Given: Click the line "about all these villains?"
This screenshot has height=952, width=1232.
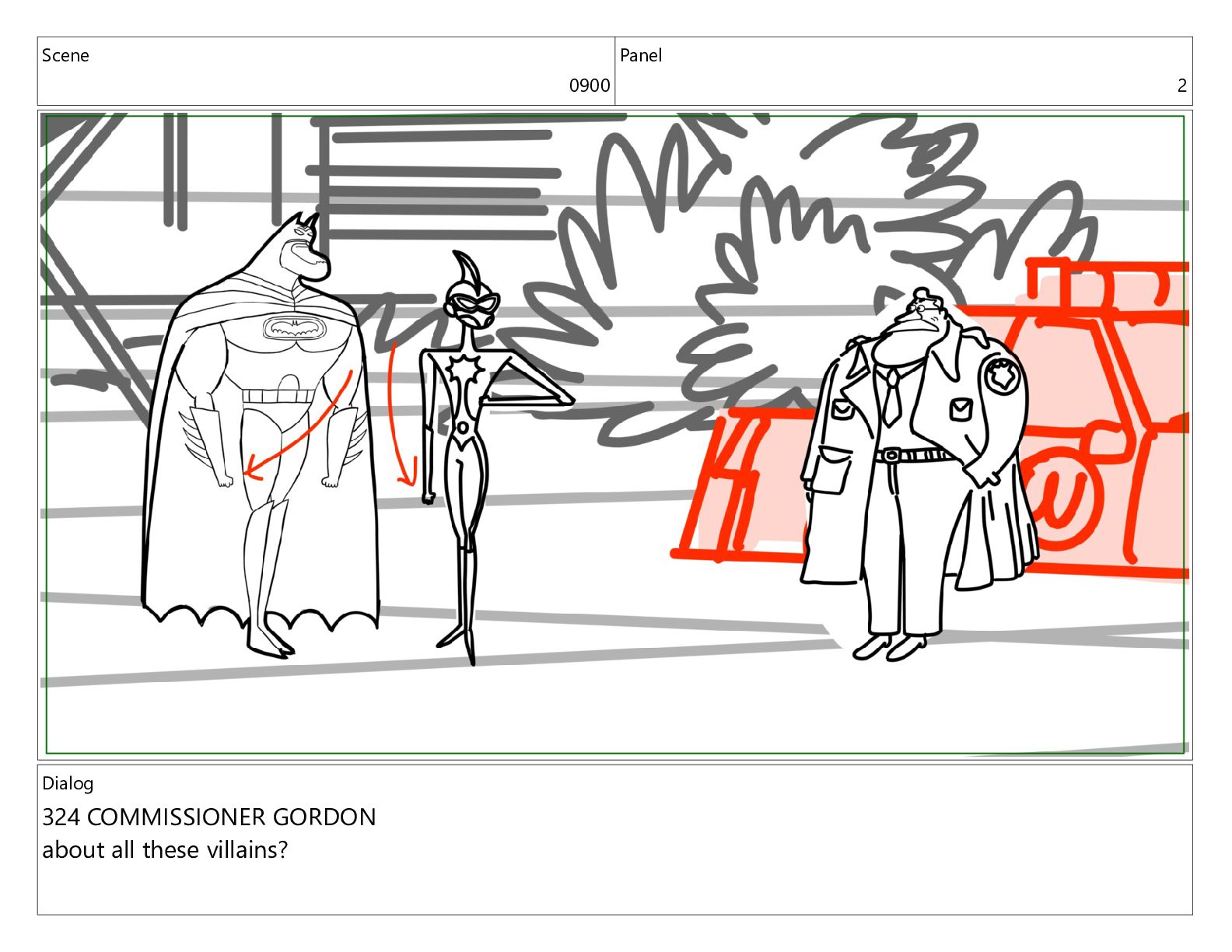Looking at the screenshot, I should [165, 849].
